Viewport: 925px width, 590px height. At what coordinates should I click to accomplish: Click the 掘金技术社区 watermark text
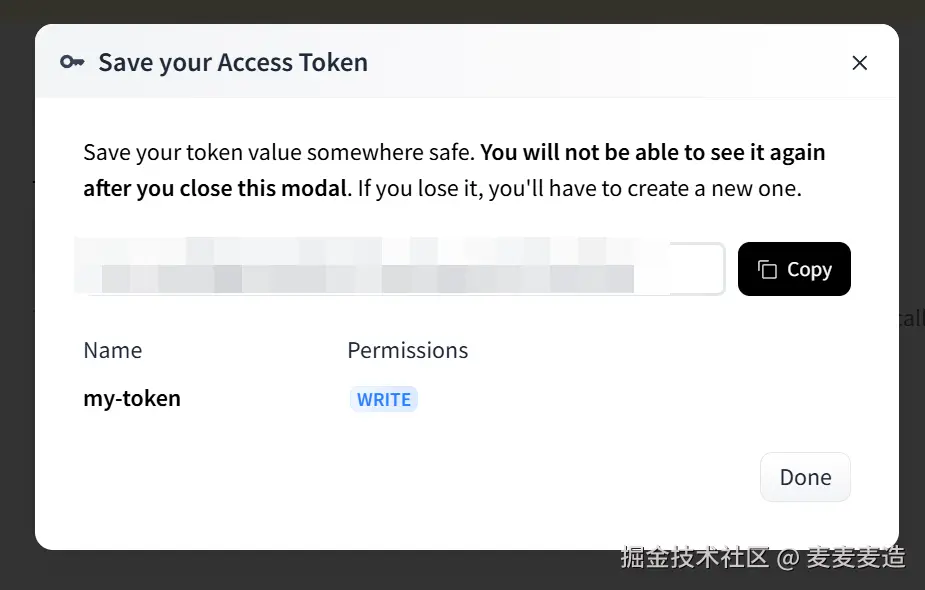(x=694, y=558)
